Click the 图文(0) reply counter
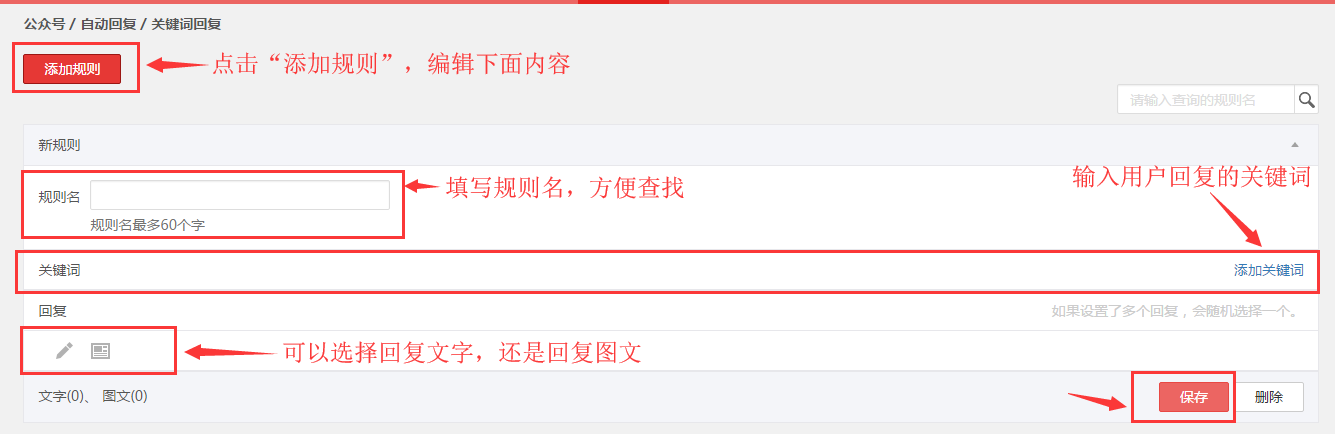The height and width of the screenshot is (434, 1335). point(125,396)
